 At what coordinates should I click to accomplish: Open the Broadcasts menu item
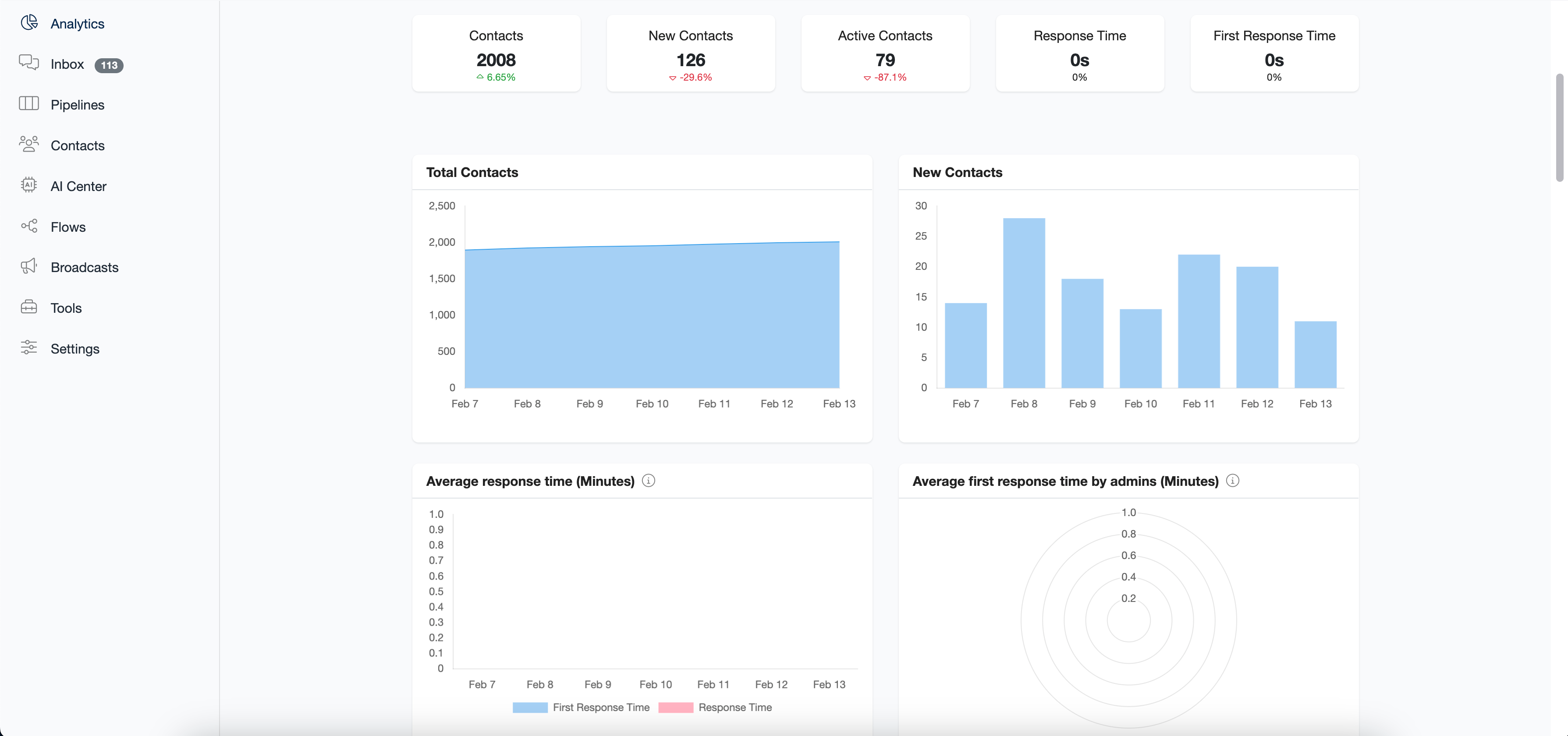(84, 267)
